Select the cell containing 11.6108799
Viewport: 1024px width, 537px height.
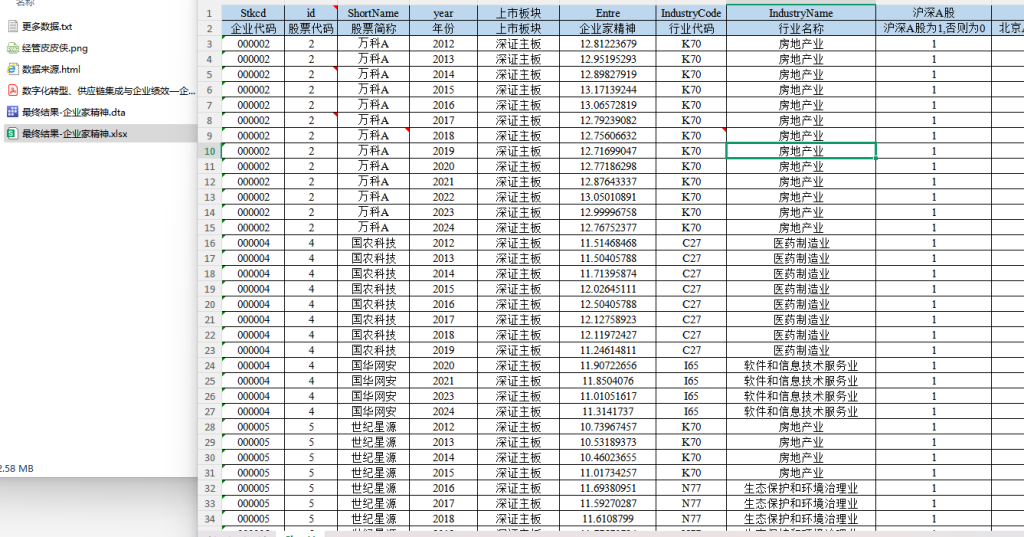pos(608,519)
